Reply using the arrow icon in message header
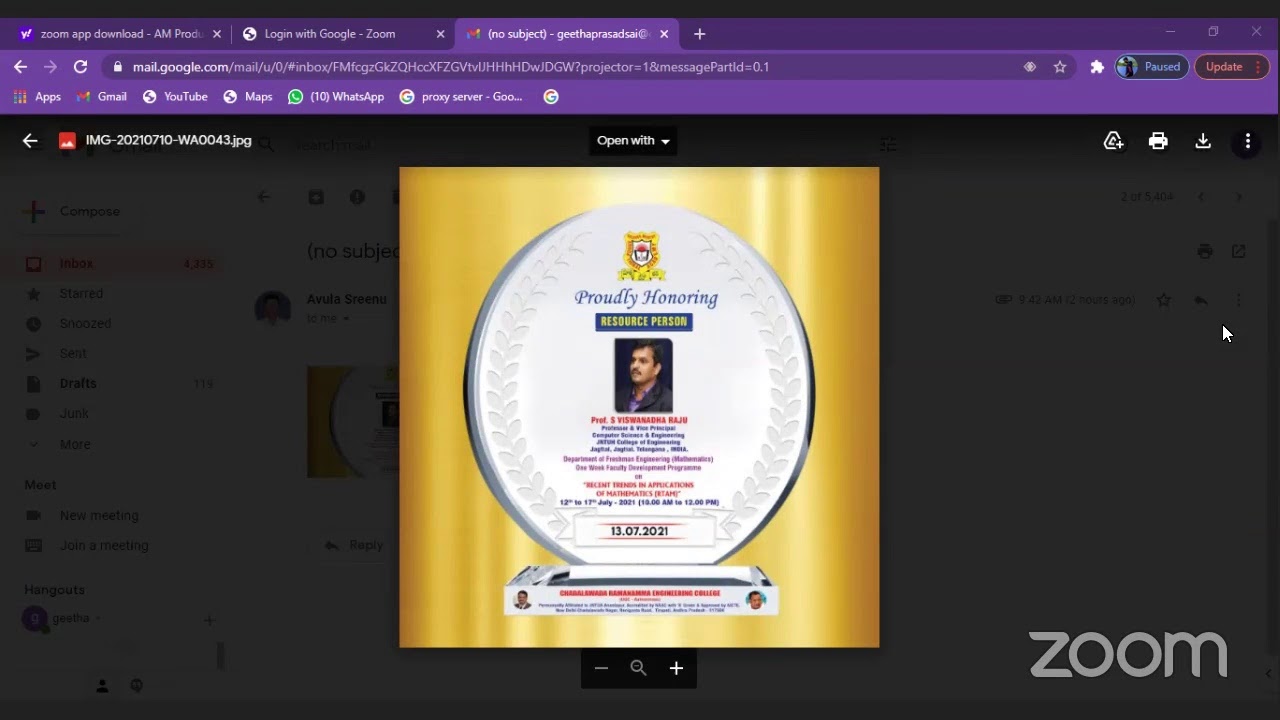This screenshot has height=720, width=1280. (x=1201, y=300)
